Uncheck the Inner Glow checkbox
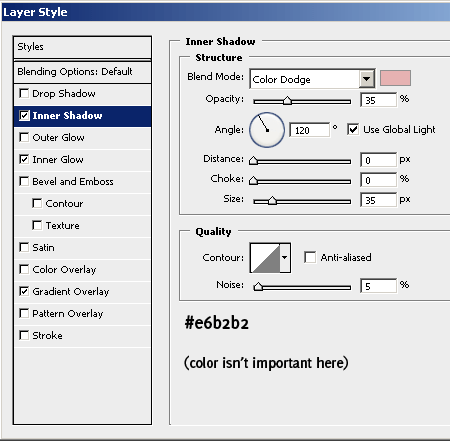 point(24,159)
